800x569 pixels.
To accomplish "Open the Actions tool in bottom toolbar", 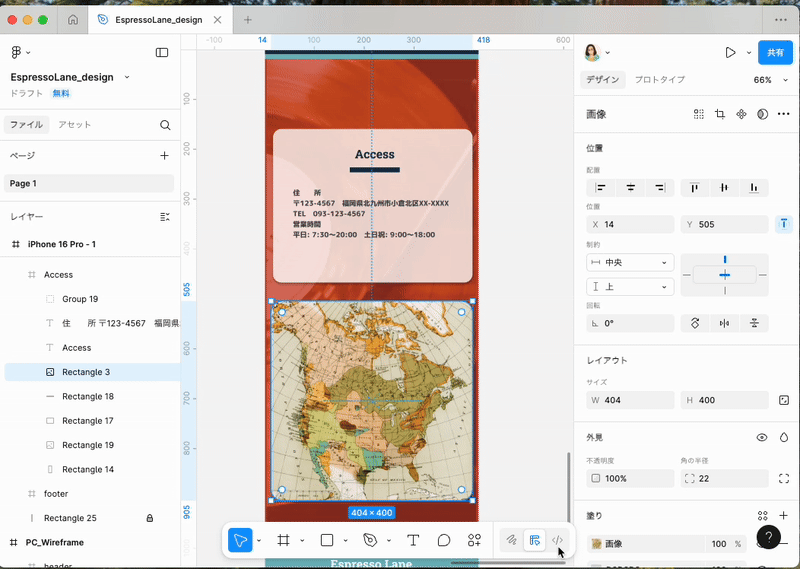I will (475, 540).
